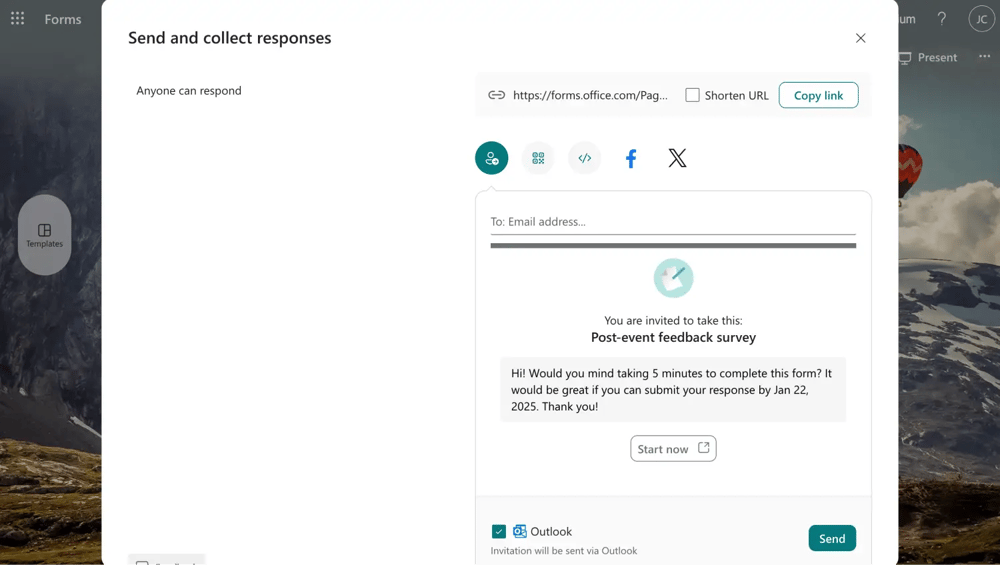The image size is (1000, 565).
Task: Click 'Invitation will be sent via Outlook' text
Action: point(564,551)
